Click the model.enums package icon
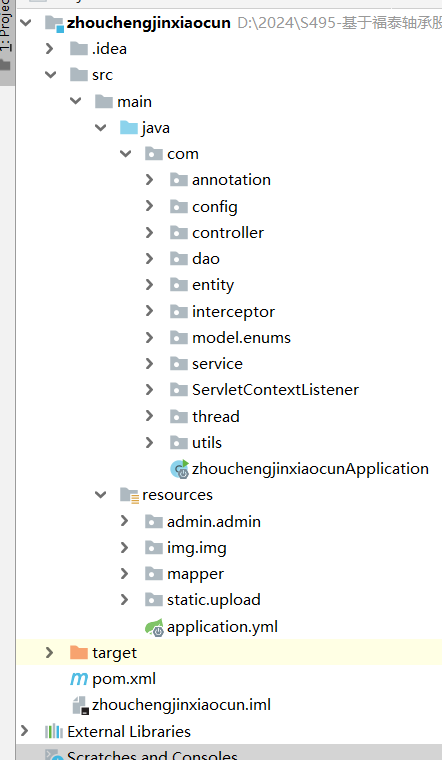This screenshot has width=442, height=760. [x=179, y=337]
